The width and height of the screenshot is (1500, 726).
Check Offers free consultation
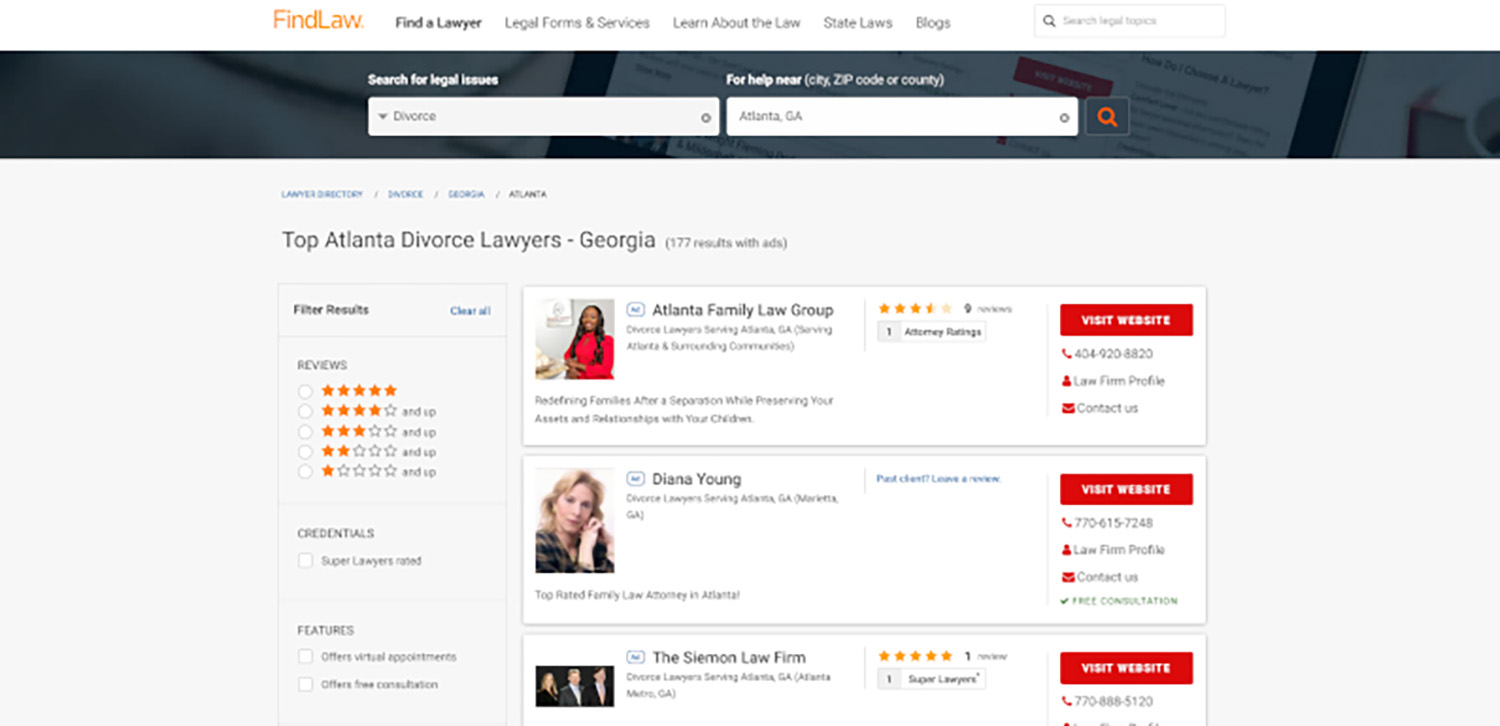pos(305,684)
